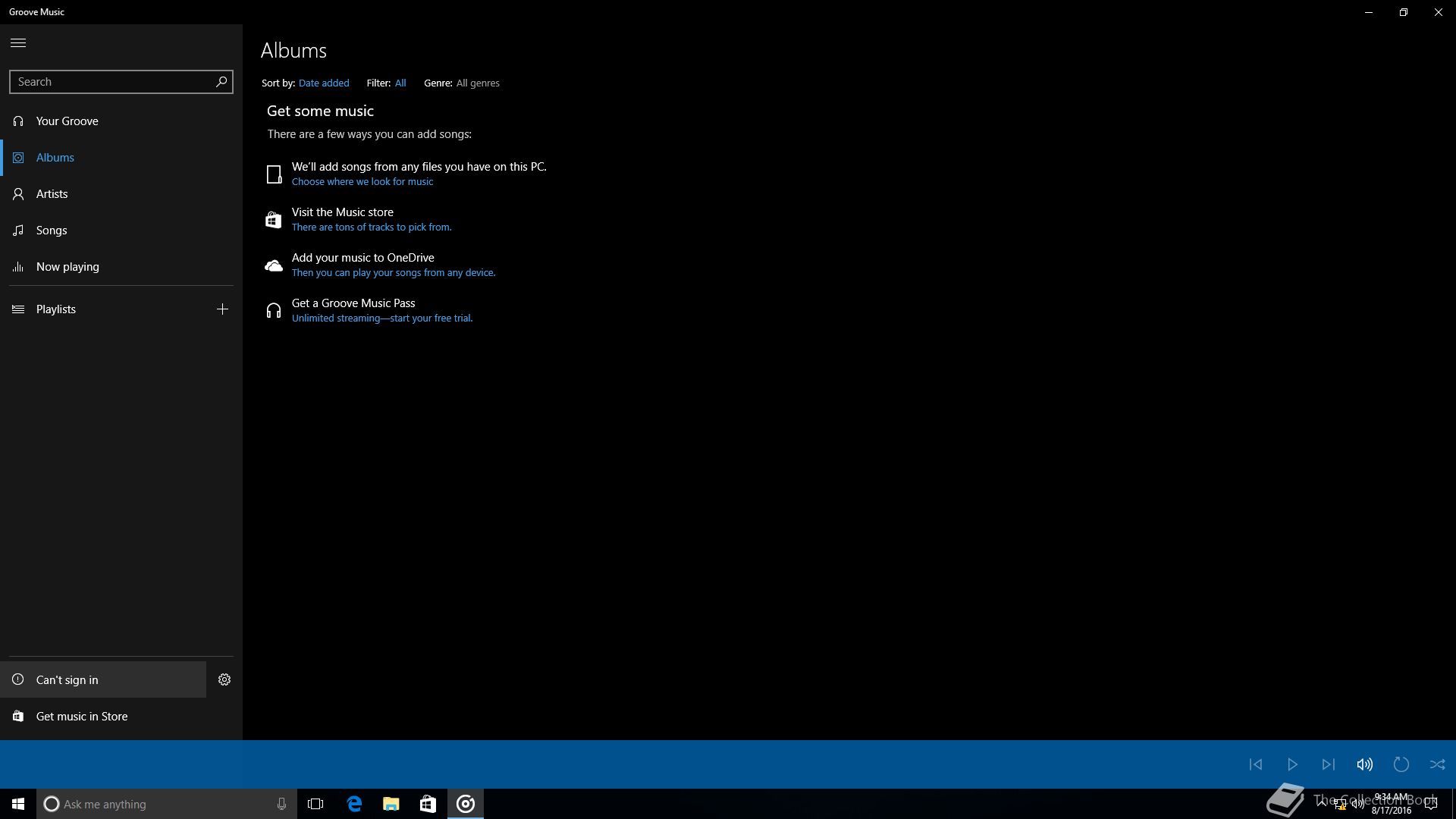1456x819 pixels.
Task: Click Cortana Ask me anything box
Action: (x=167, y=804)
